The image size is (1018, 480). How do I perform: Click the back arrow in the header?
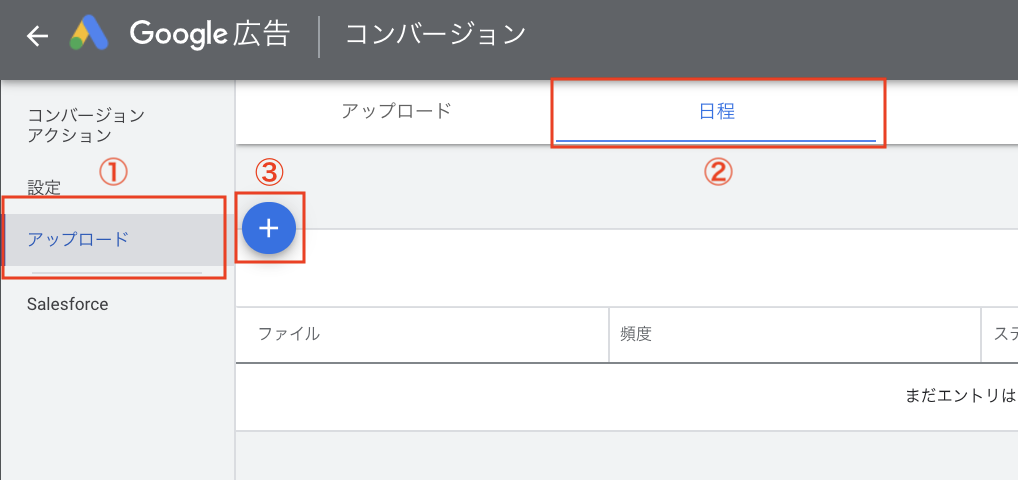point(37,37)
